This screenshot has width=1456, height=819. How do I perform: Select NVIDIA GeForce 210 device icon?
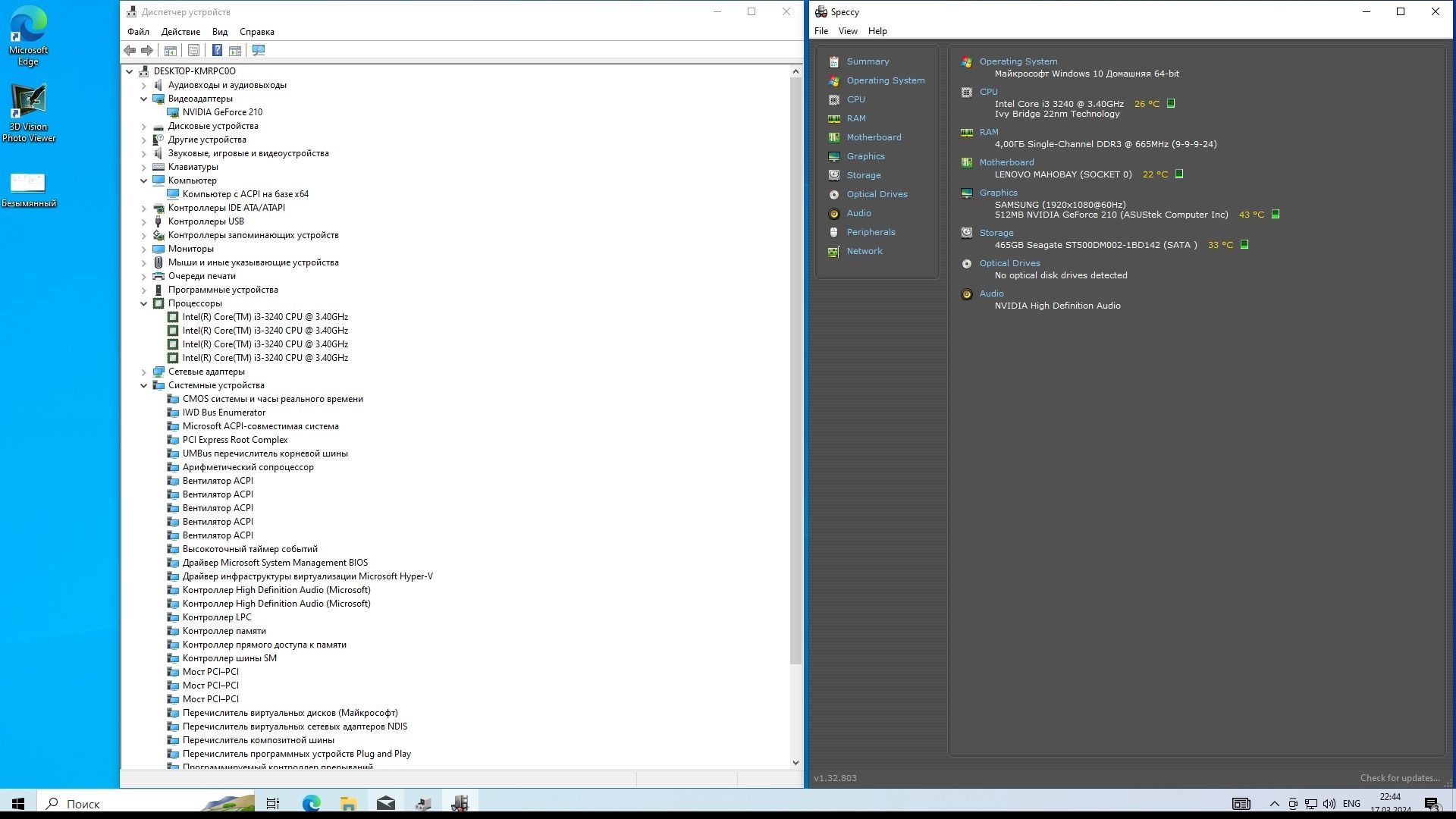point(173,112)
